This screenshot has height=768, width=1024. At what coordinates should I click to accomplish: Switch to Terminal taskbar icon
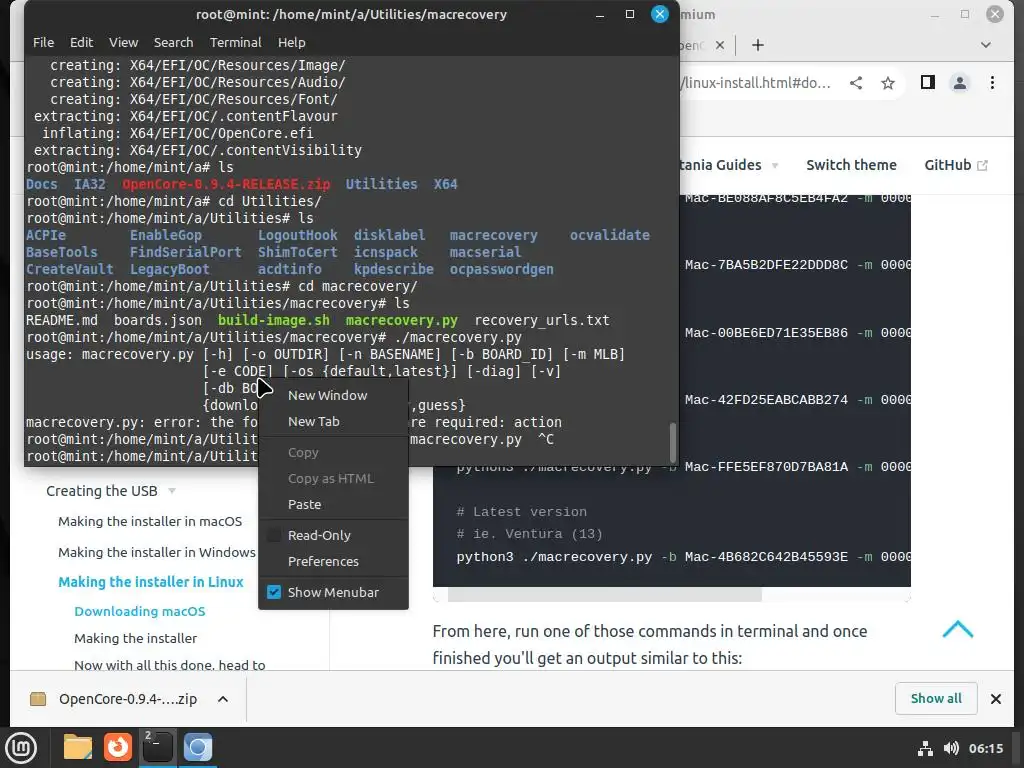click(157, 747)
